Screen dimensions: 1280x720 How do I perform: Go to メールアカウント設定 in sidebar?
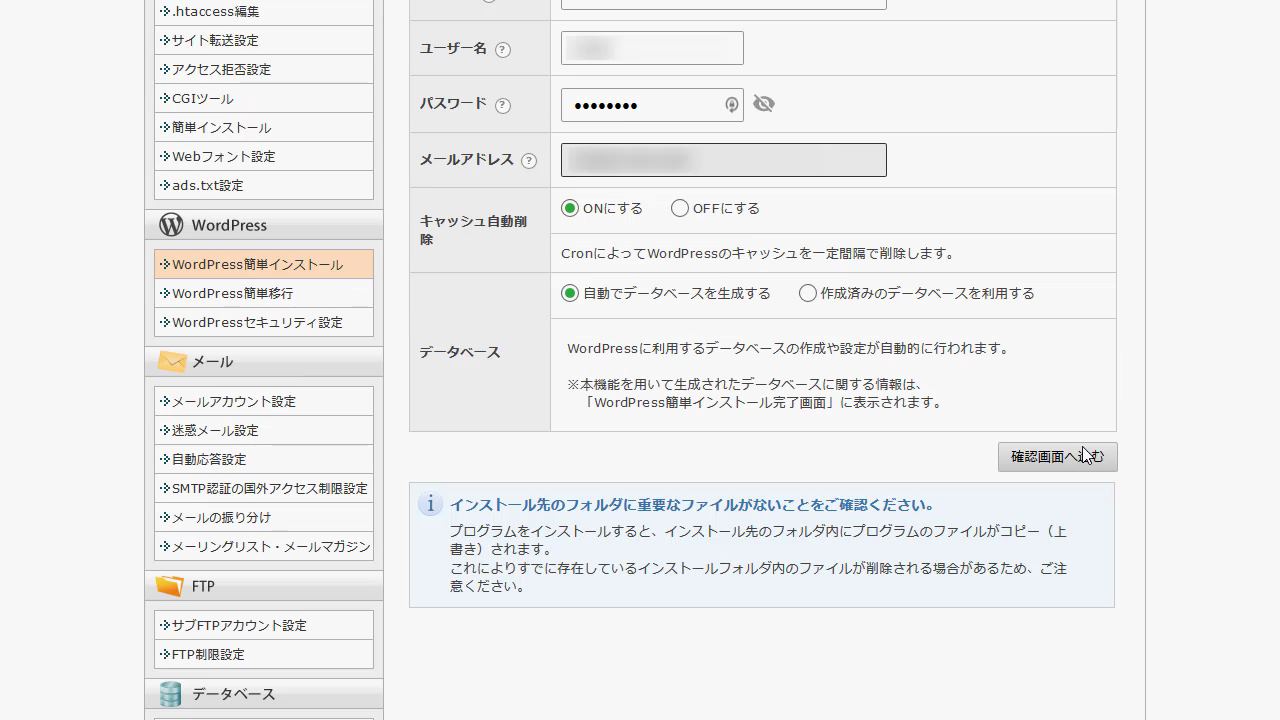coord(234,401)
